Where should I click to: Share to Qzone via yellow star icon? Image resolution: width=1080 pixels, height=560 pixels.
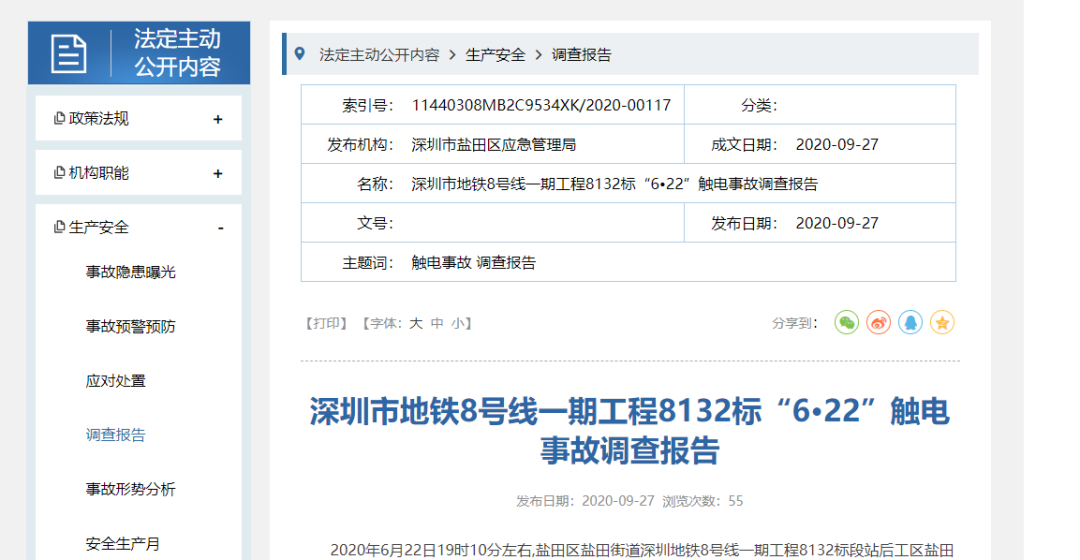coord(942,322)
